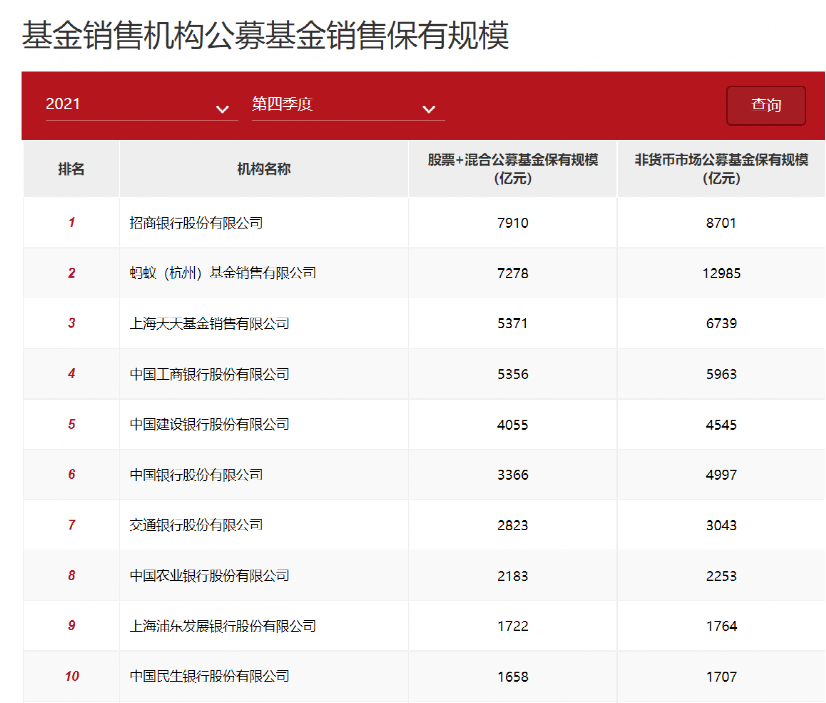This screenshot has height=703, width=826.
Task: Select the value 2183 for 农业银行
Action: pyautogui.click(x=513, y=576)
